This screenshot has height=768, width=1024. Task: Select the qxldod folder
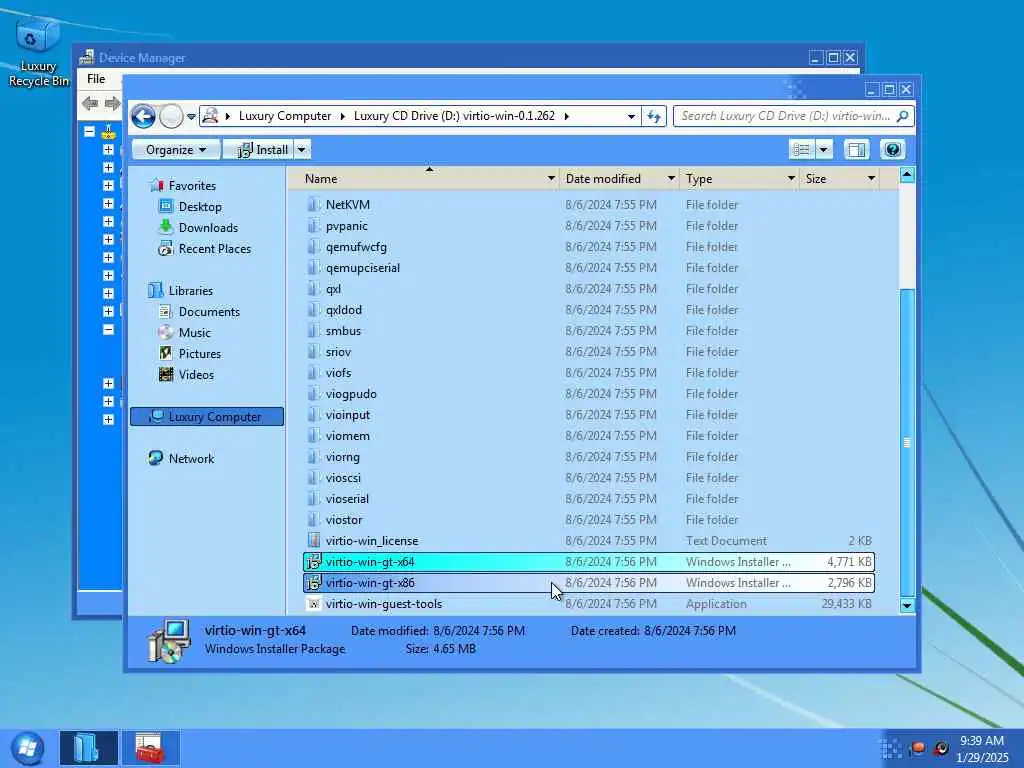344,310
